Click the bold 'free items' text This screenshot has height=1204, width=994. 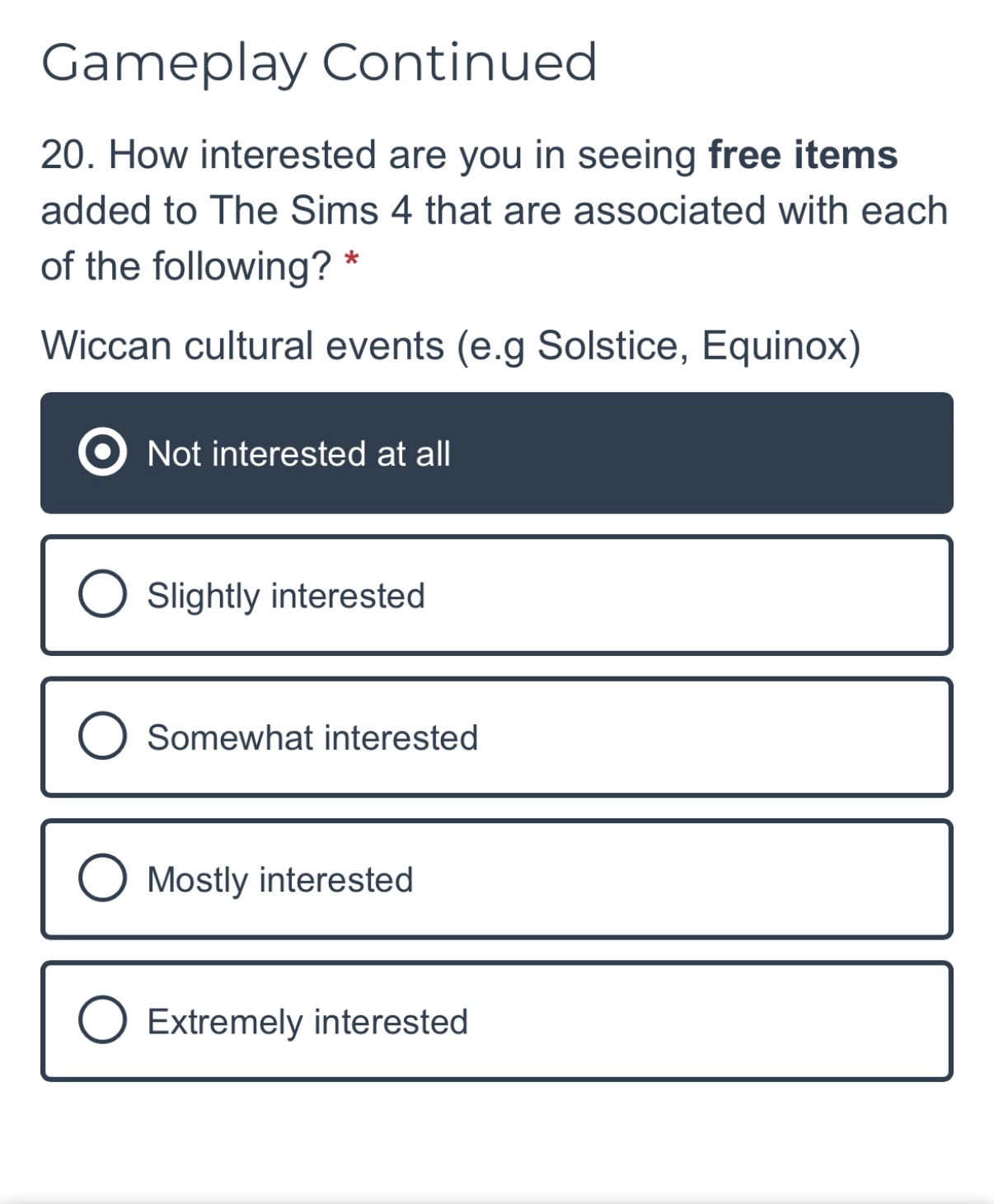coord(803,155)
